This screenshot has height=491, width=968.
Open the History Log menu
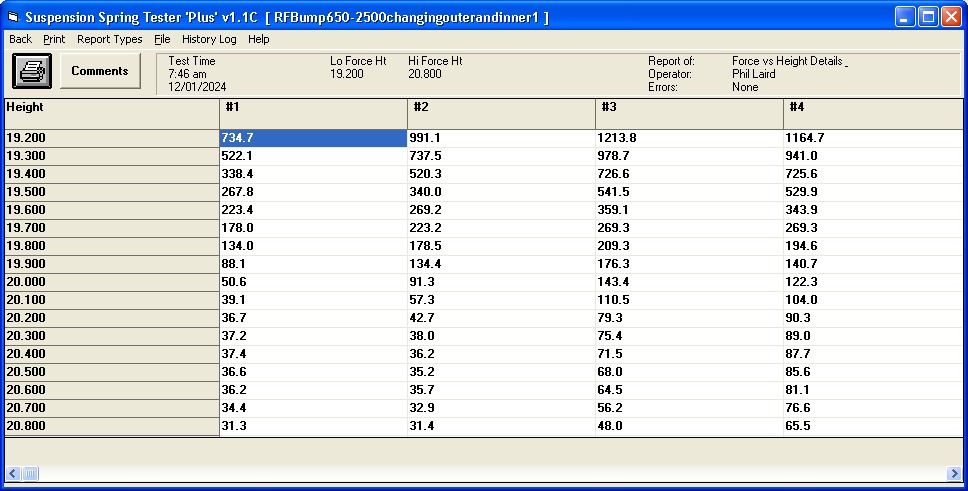point(209,39)
